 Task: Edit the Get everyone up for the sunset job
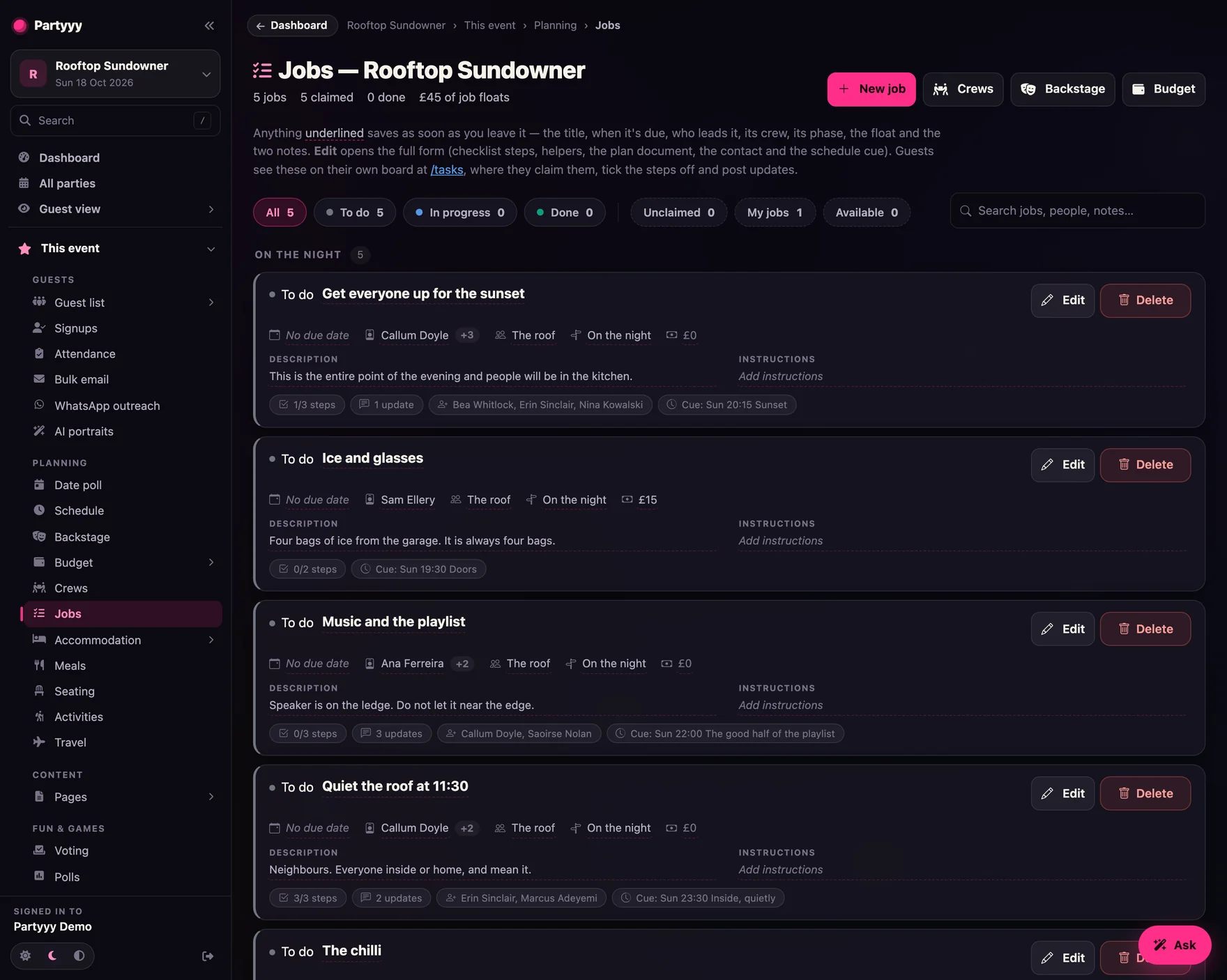(x=1062, y=300)
